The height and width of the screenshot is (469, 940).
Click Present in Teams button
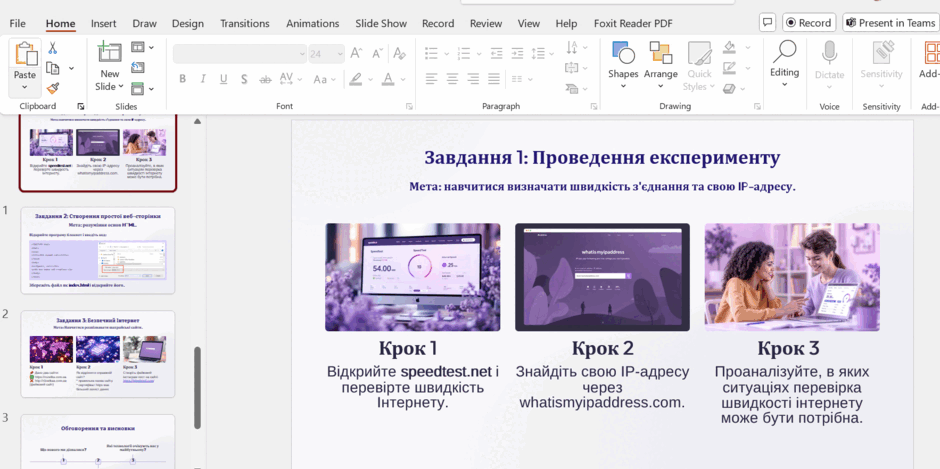tap(890, 23)
